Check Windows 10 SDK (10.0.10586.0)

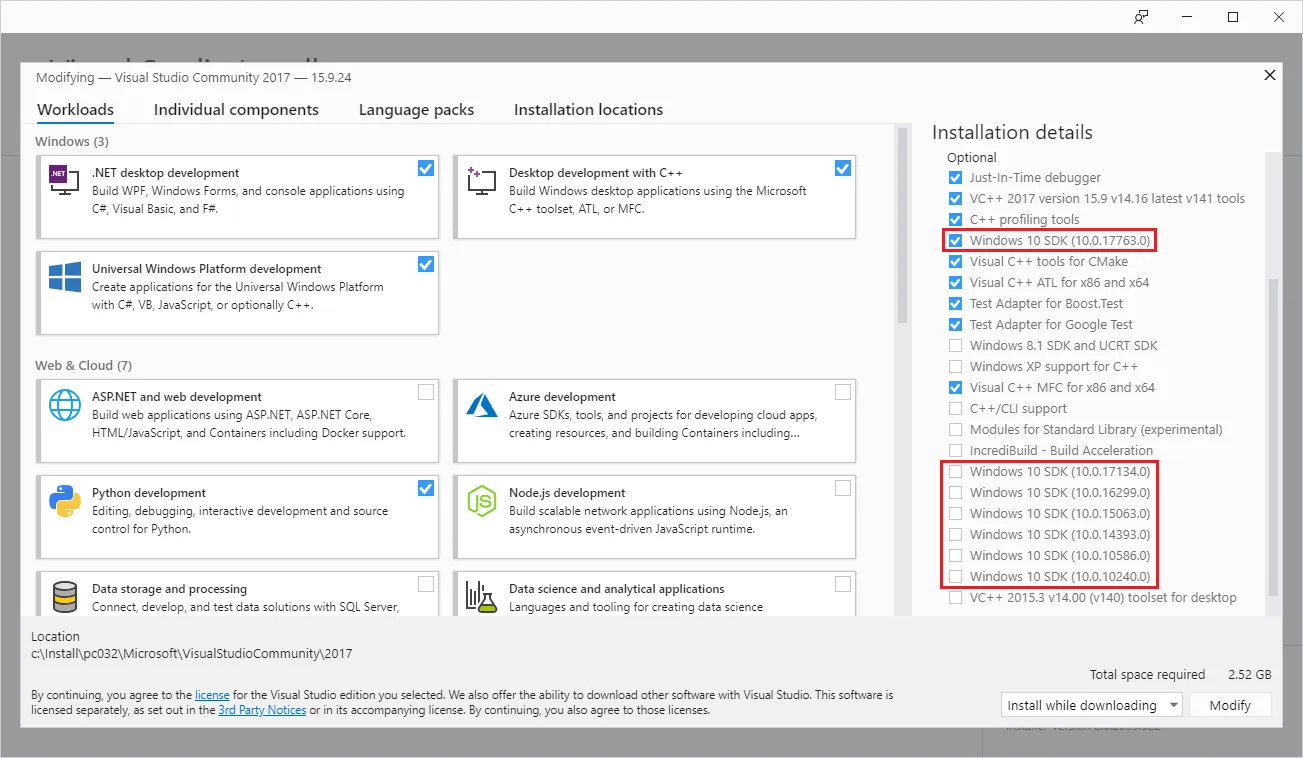coord(955,556)
